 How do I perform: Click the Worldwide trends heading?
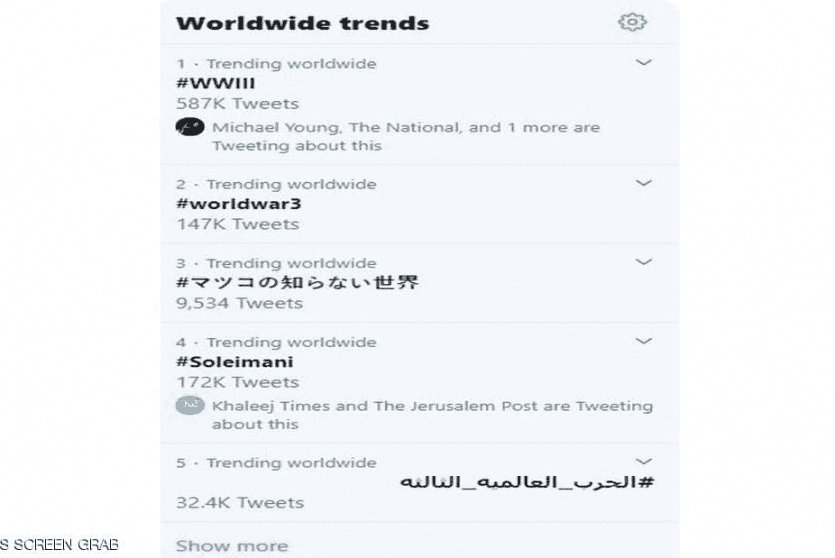point(303,22)
